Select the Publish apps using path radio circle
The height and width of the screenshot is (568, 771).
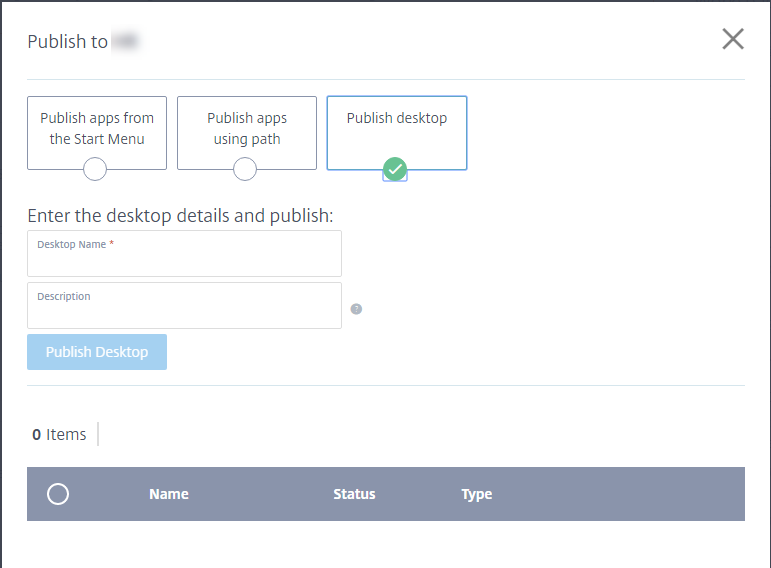tap(245, 169)
